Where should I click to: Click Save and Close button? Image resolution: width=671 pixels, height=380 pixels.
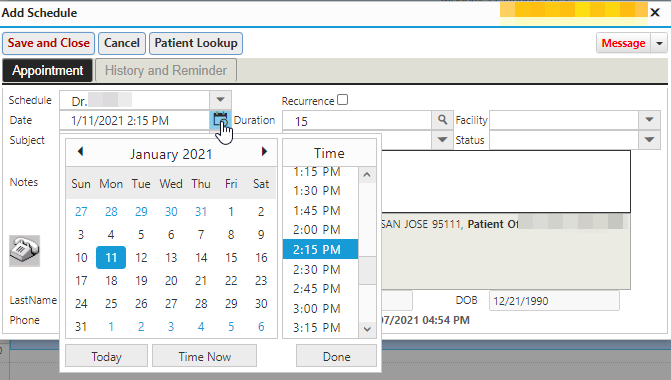[48, 43]
